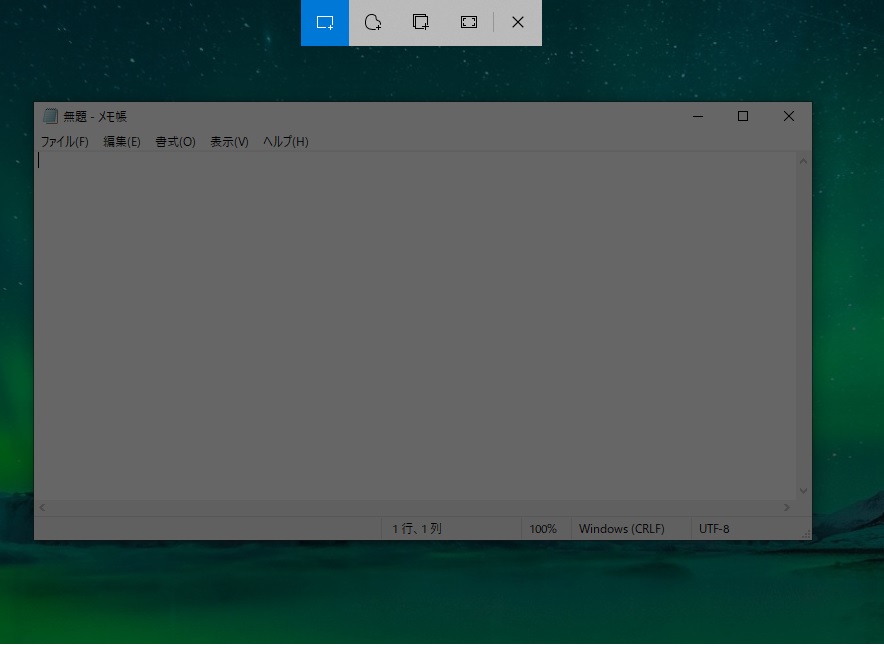884x648 pixels.
Task: Click the 'Windows (CRLF)' status entry
Action: click(x=622, y=529)
